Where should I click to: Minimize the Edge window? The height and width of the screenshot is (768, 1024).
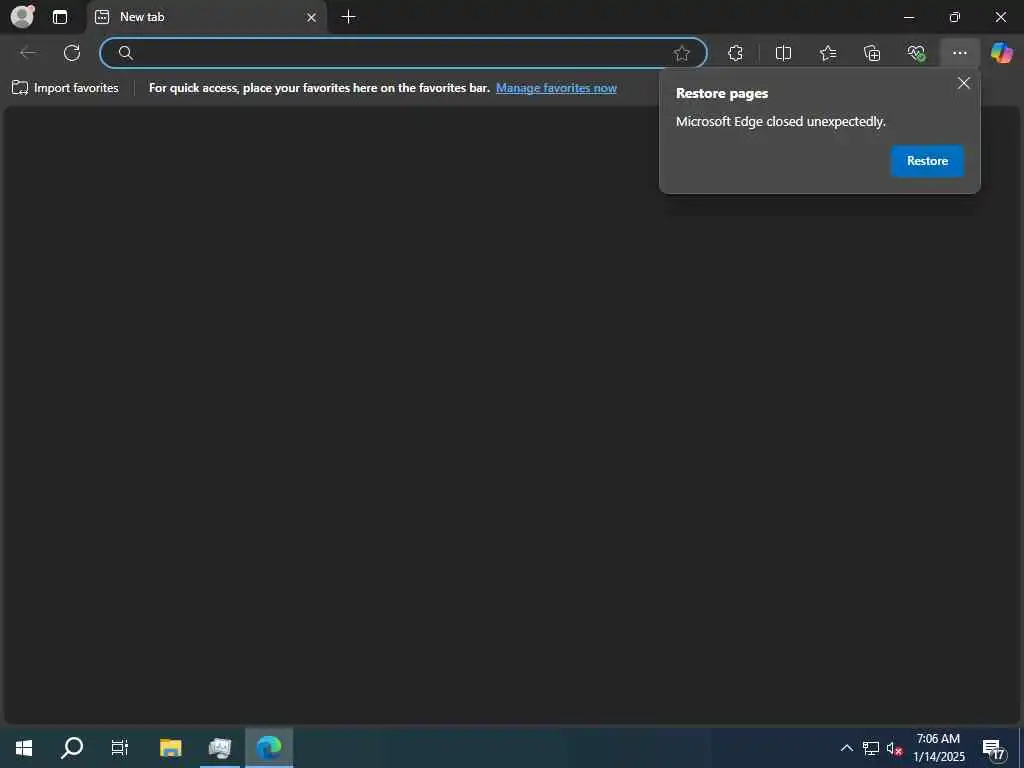pyautogui.click(x=908, y=17)
